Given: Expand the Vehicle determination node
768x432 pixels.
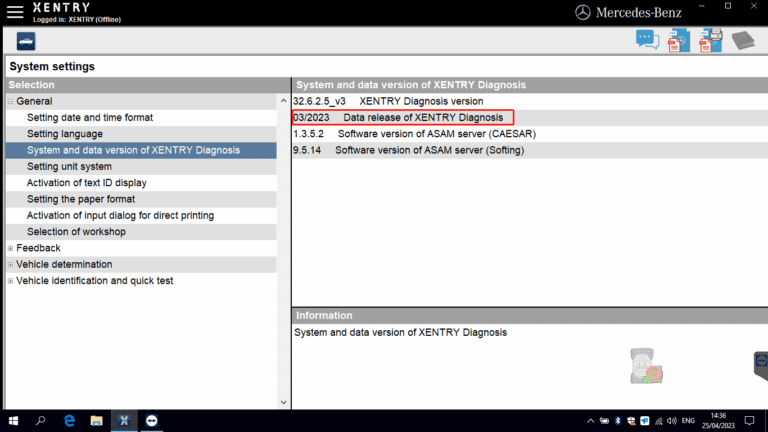Looking at the screenshot, I should click(10, 264).
